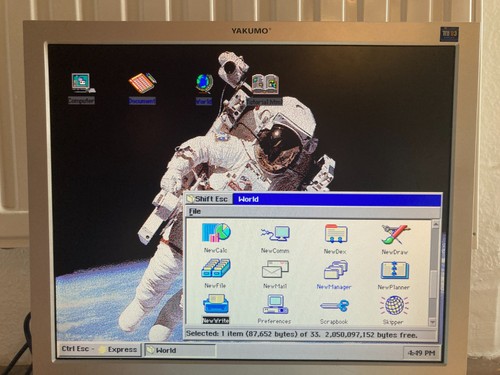Launch the NewMail envelope icon

pyautogui.click(x=275, y=270)
